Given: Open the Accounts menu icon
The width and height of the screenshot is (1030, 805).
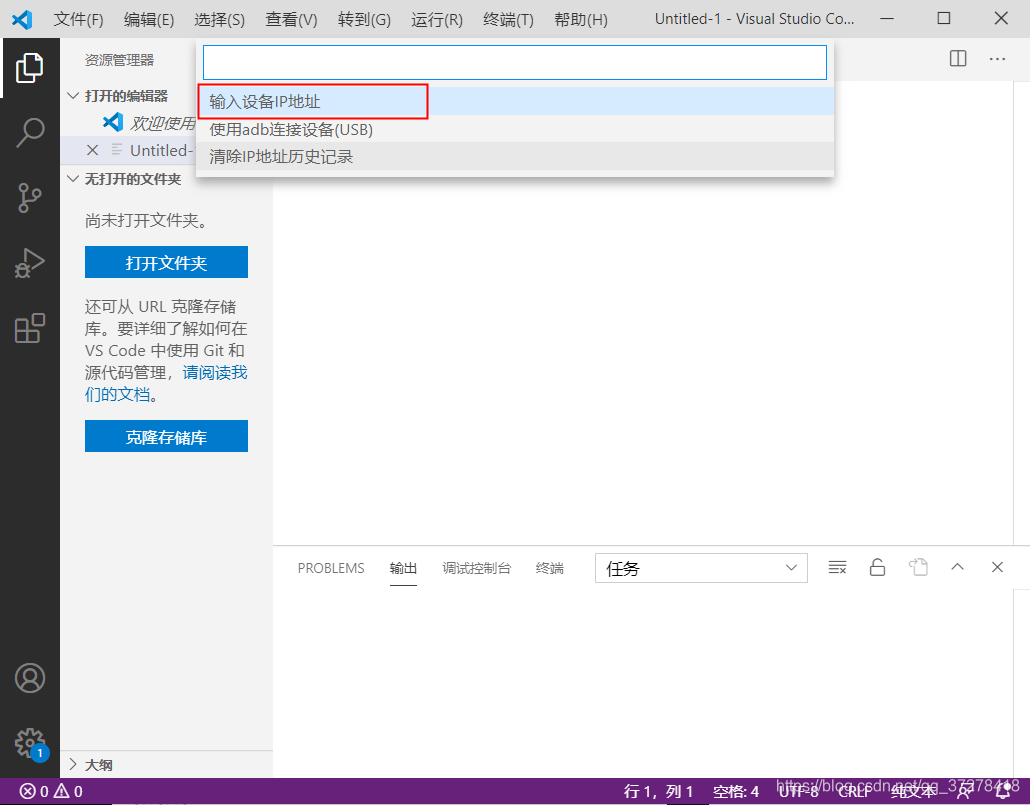Looking at the screenshot, I should point(30,678).
